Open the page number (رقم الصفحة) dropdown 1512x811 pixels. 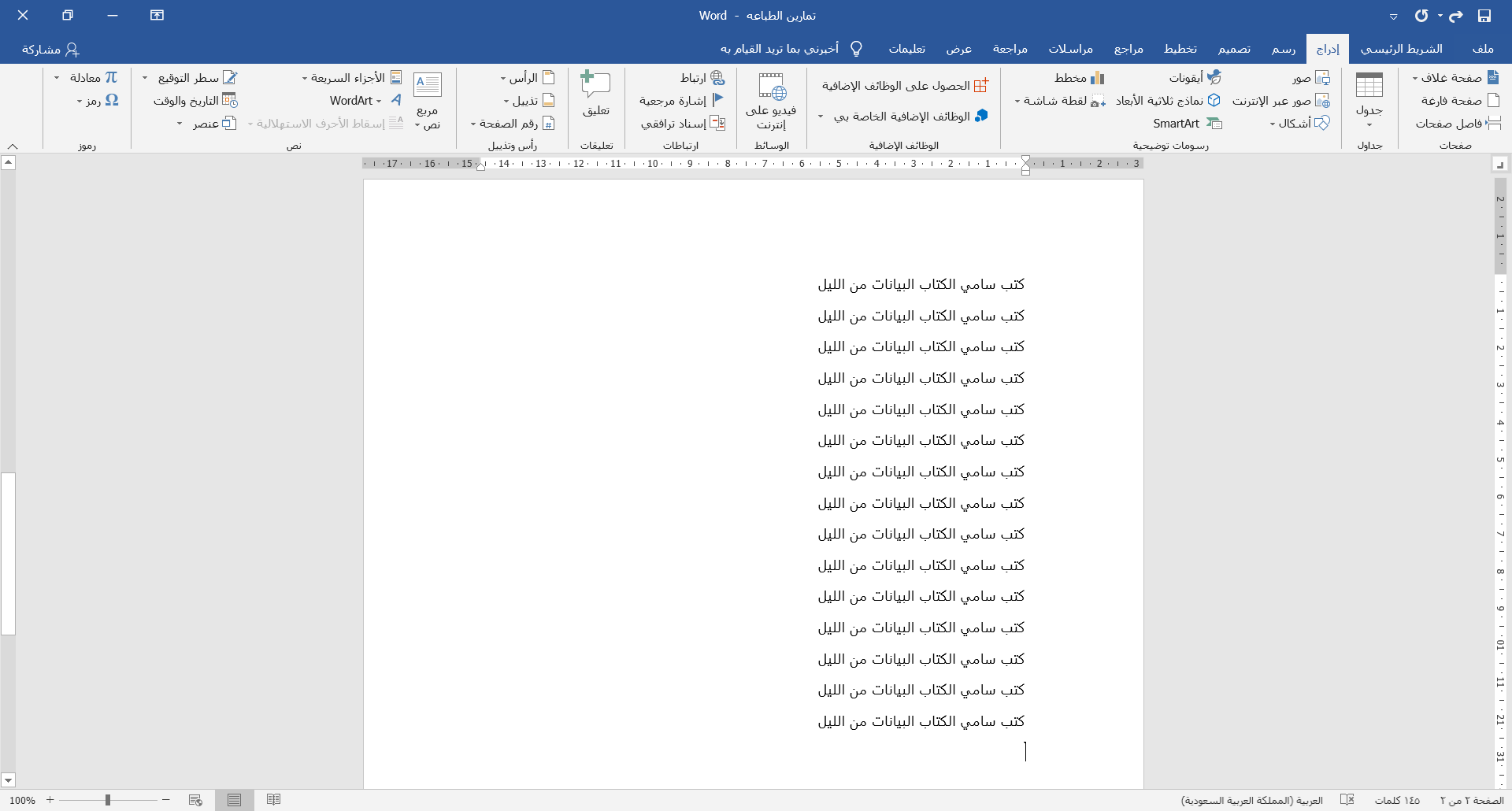coord(473,124)
